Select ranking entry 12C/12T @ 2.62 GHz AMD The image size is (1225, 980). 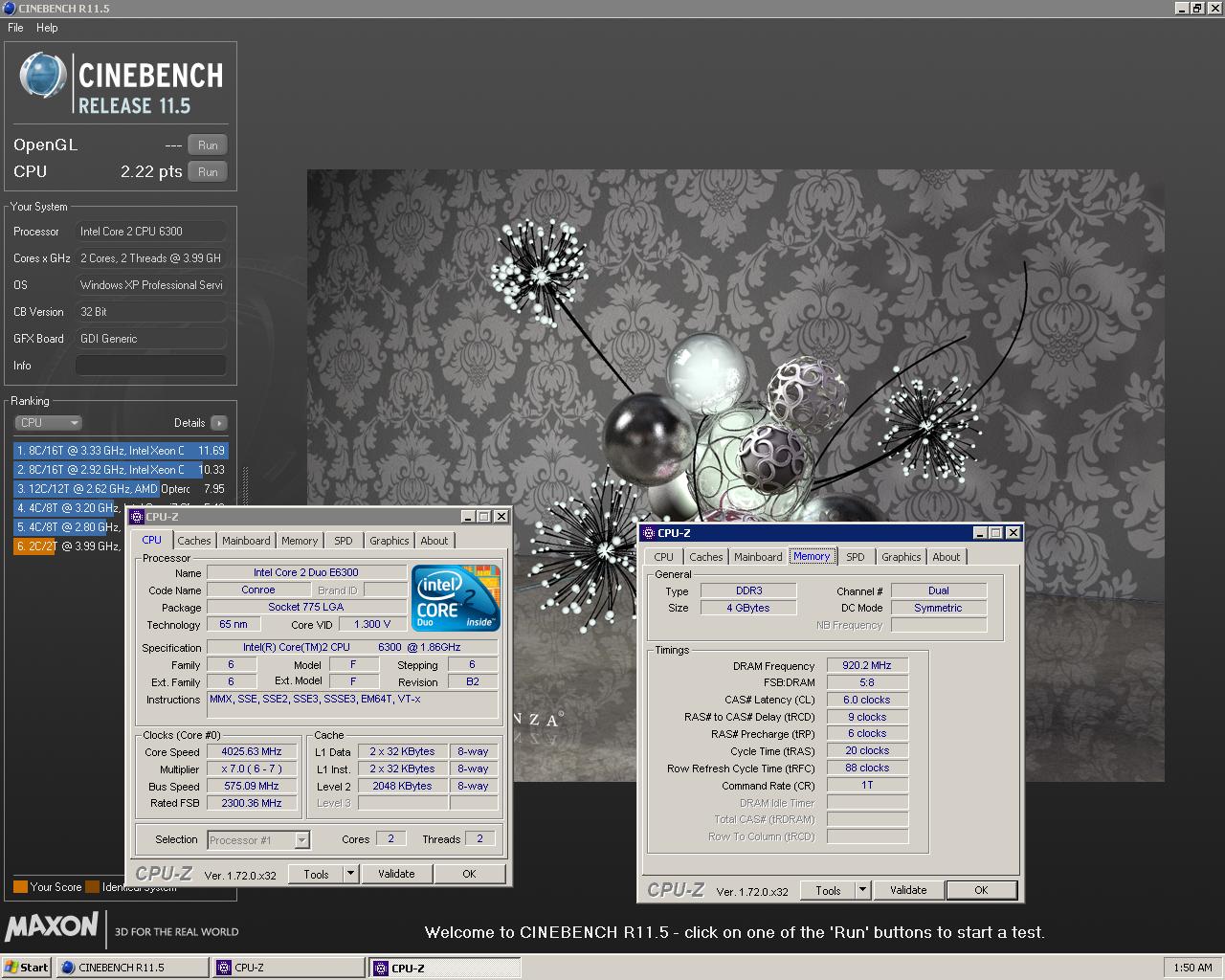coord(121,489)
